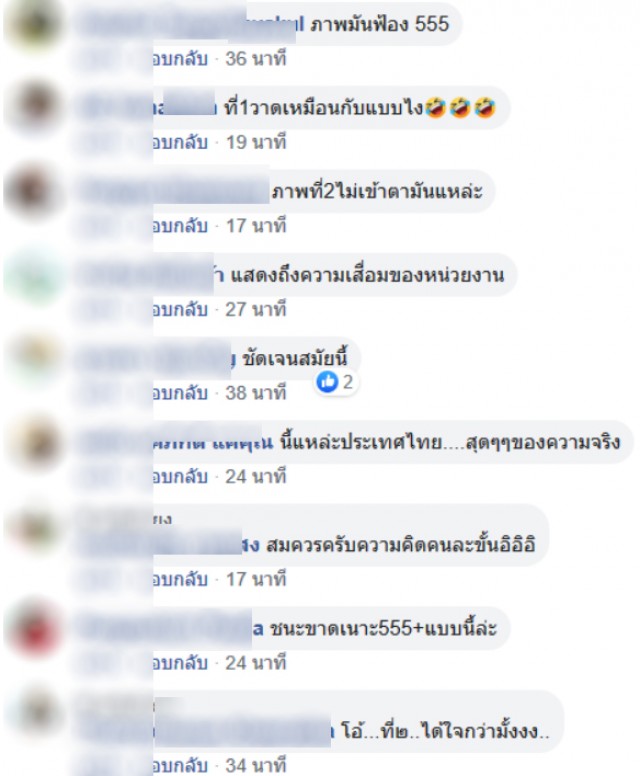Click the last laughing emoji after "ที่1วาดเหมือนกับแบบไง"
This screenshot has width=640, height=776.
pyautogui.click(x=485, y=107)
